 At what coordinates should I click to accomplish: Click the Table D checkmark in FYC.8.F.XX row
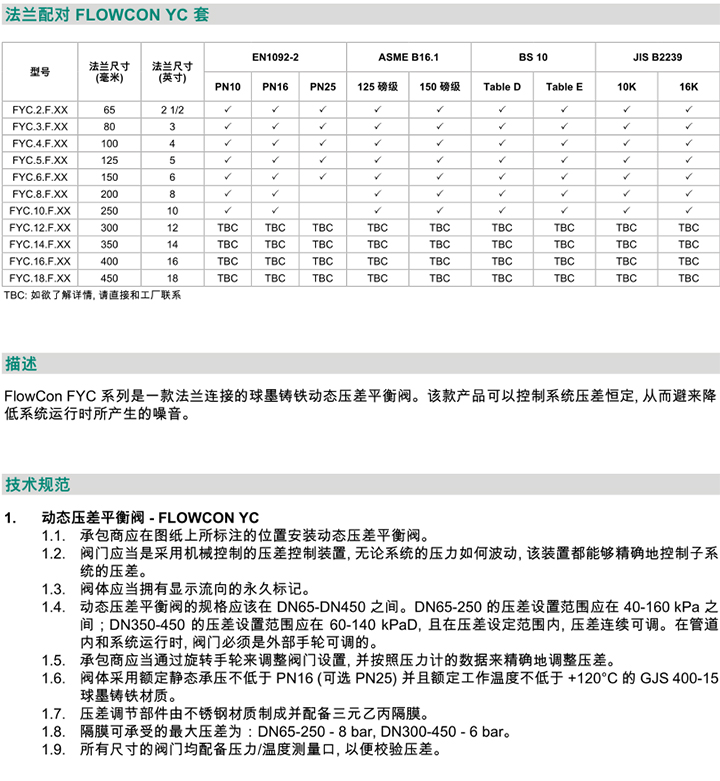(502, 193)
